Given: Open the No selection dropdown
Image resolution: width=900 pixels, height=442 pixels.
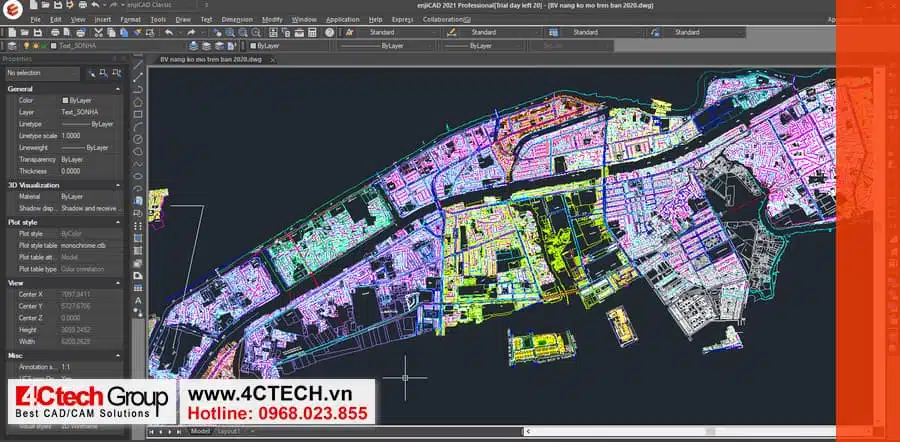Looking at the screenshot, I should point(42,73).
